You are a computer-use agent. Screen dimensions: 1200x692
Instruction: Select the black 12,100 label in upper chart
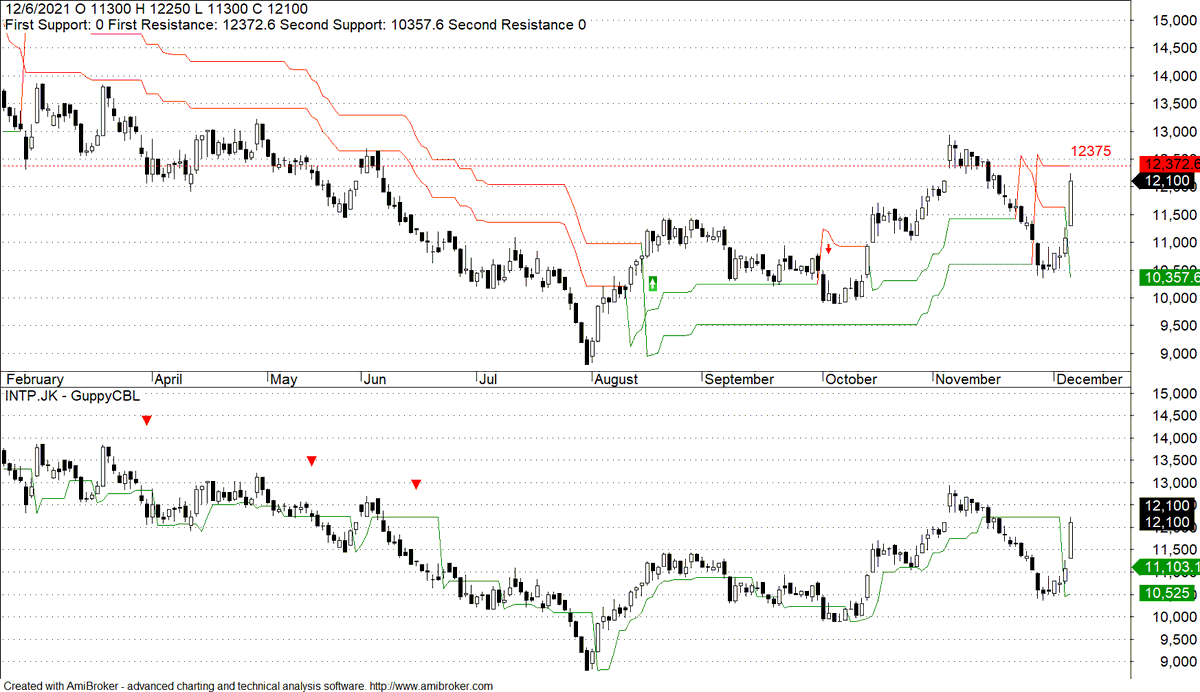tap(1168, 181)
